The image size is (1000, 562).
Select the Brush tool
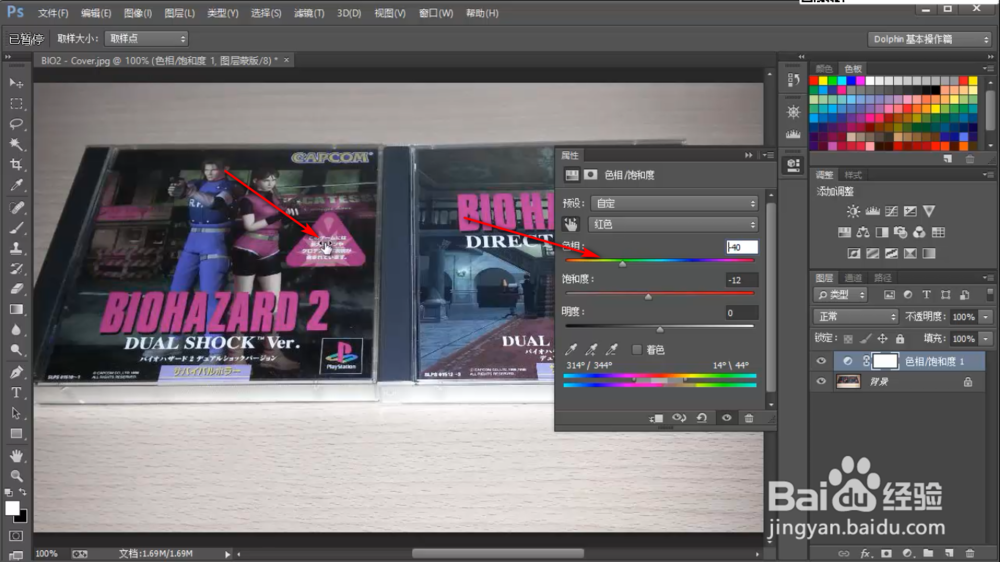16,228
